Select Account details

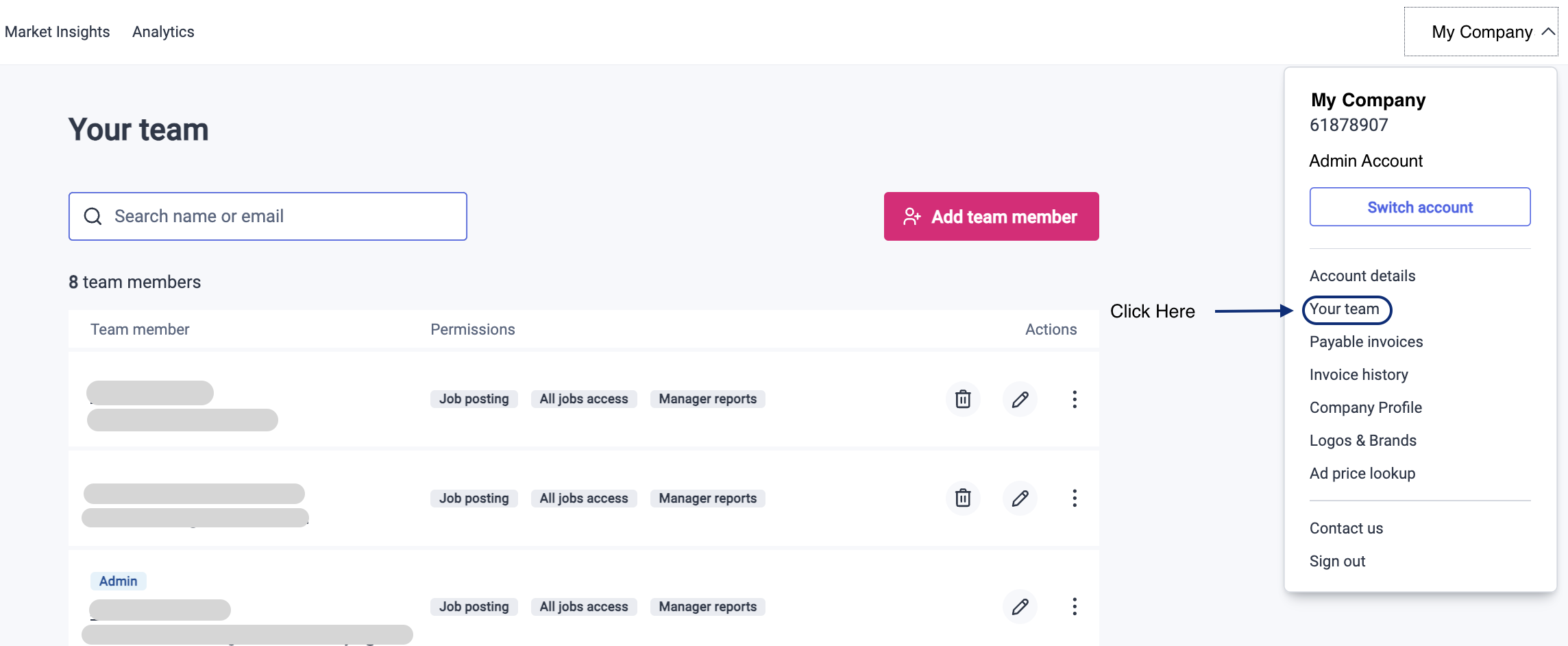coord(1362,276)
